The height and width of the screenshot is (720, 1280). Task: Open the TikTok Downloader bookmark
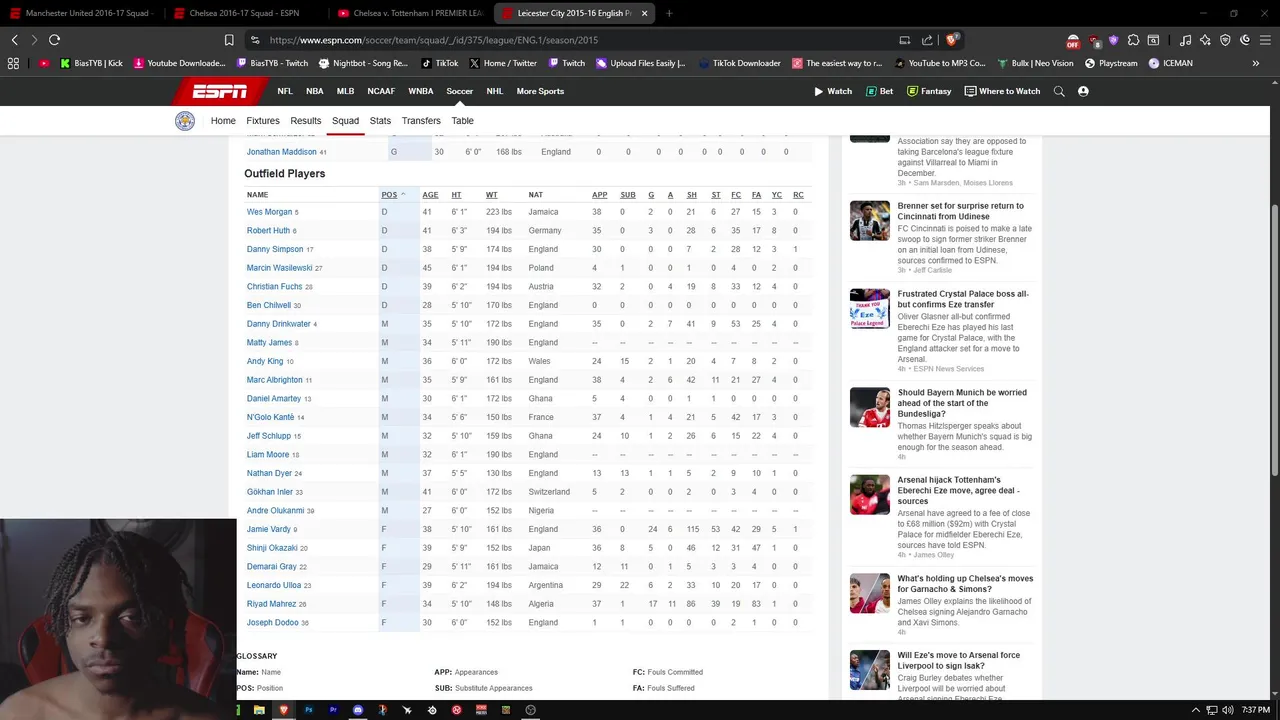pos(740,63)
